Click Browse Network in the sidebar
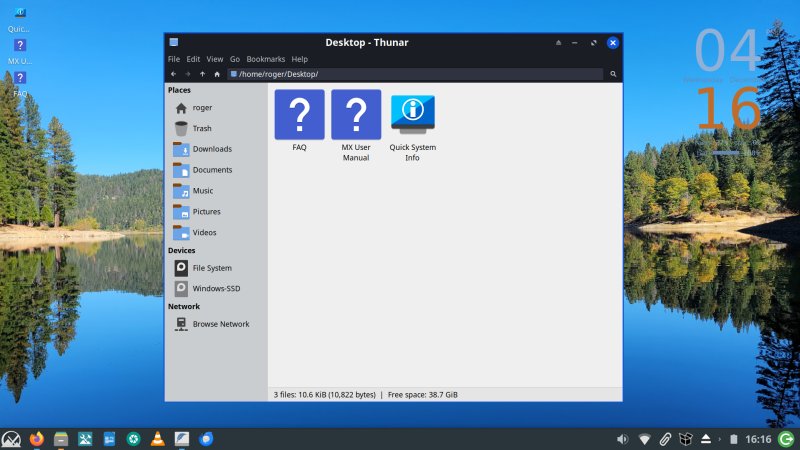Image resolution: width=800 pixels, height=450 pixels. [x=220, y=324]
